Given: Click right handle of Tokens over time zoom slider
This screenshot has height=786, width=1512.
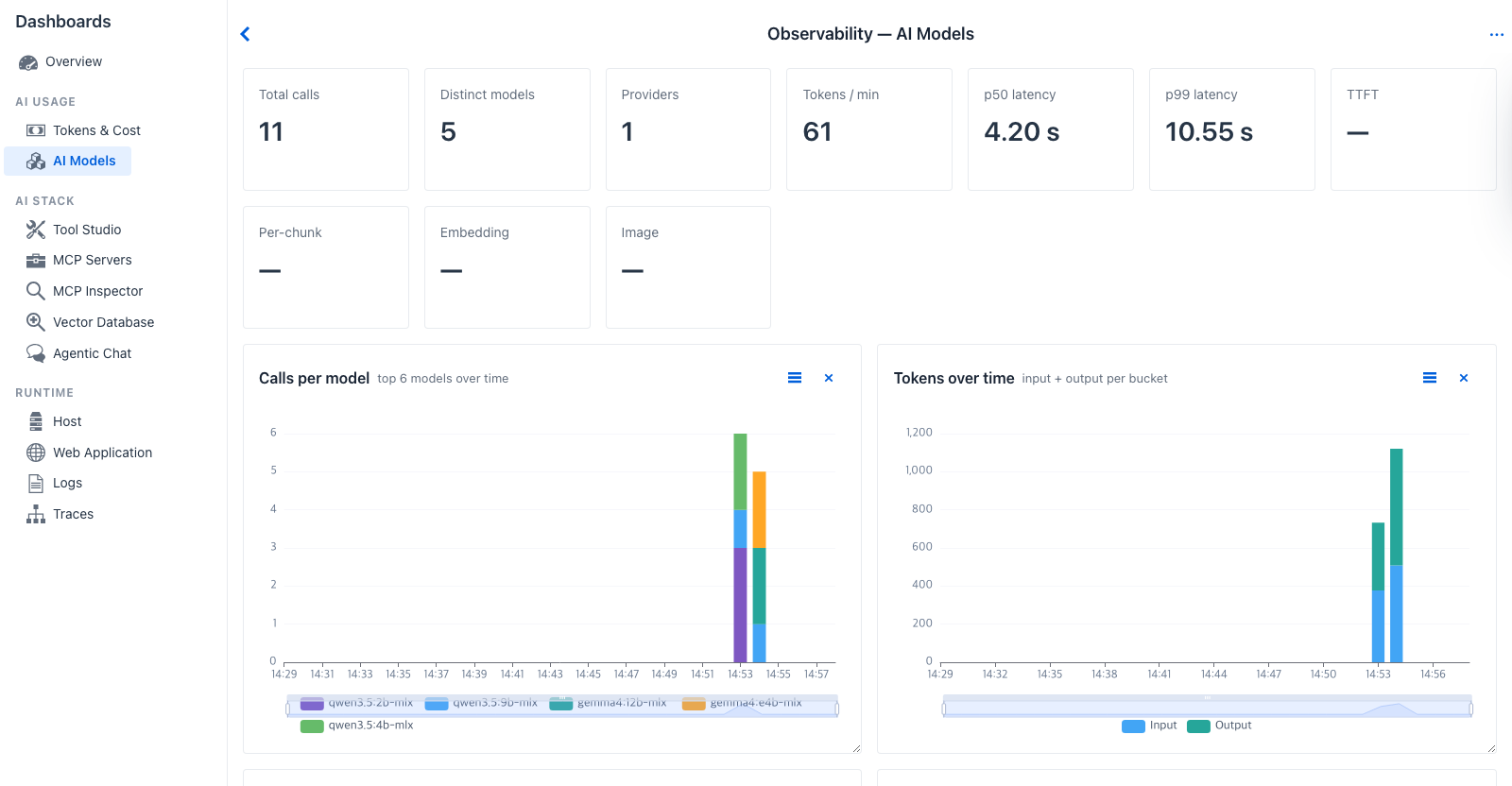Looking at the screenshot, I should point(1471,708).
